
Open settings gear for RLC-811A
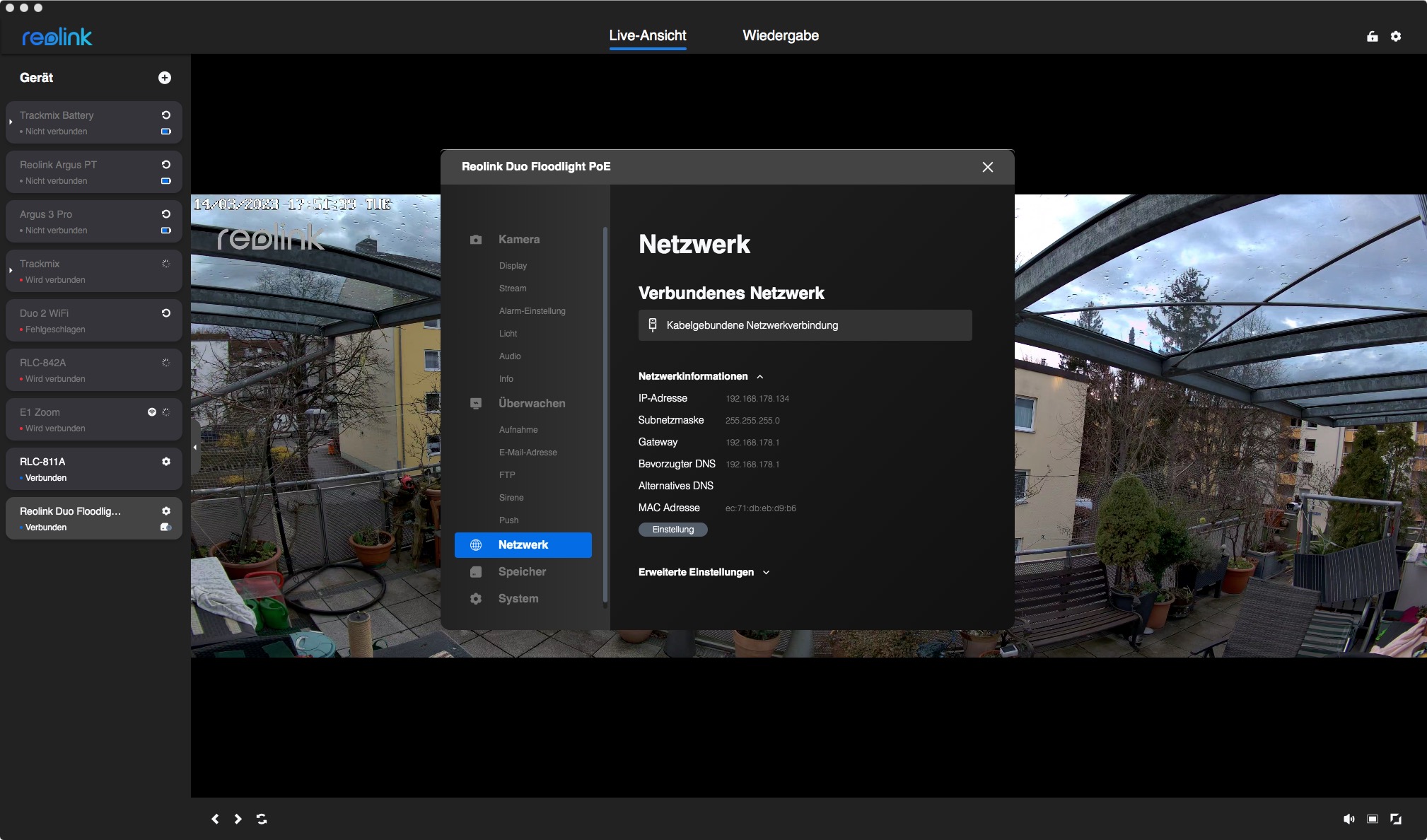point(166,462)
